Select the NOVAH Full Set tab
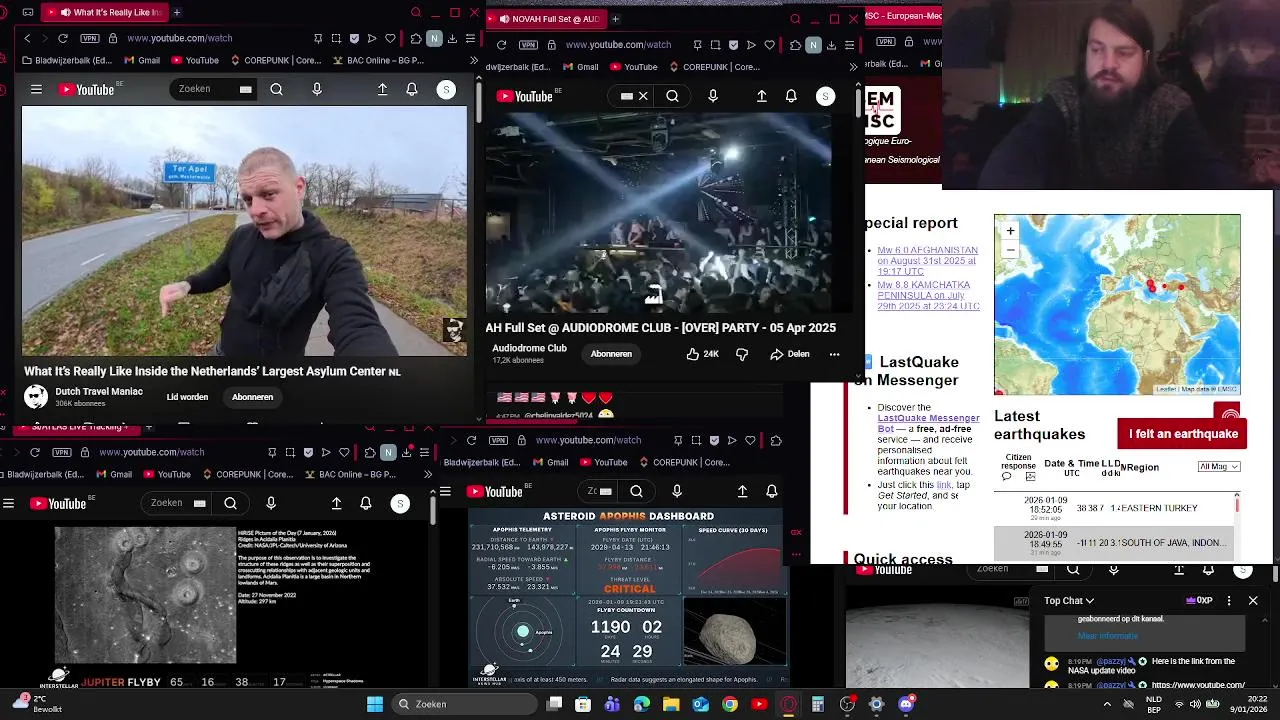The width and height of the screenshot is (1280, 720). [548, 18]
